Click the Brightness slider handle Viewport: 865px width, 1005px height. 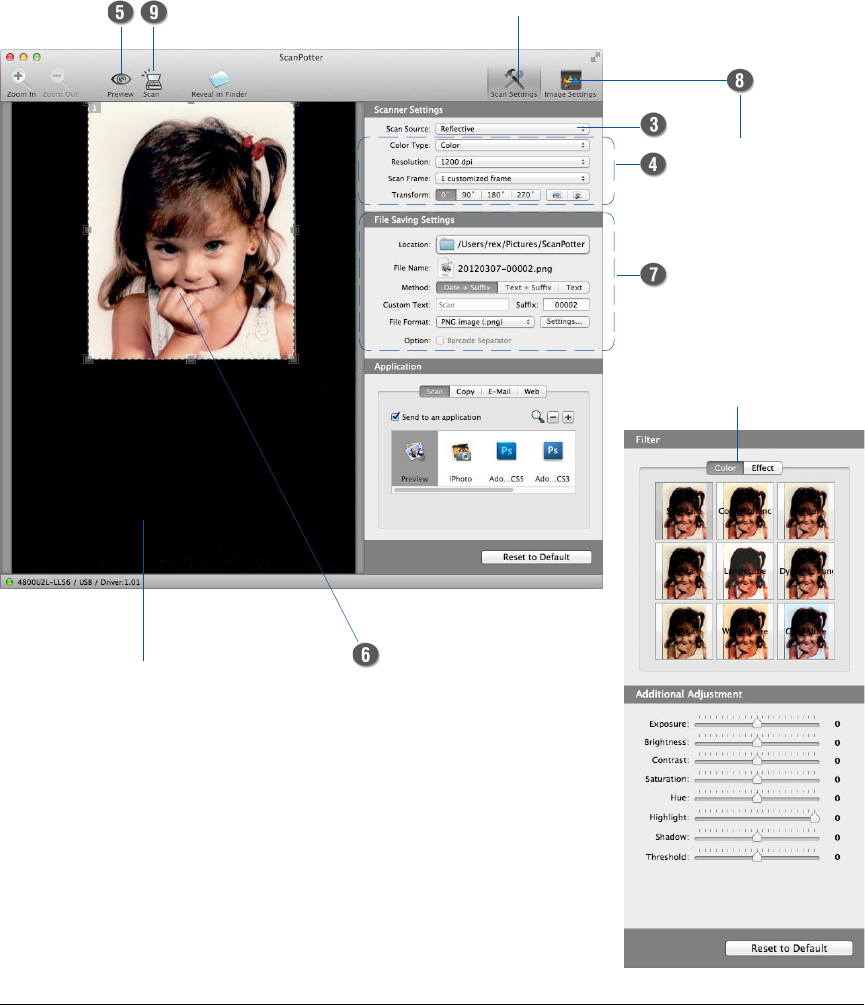757,743
